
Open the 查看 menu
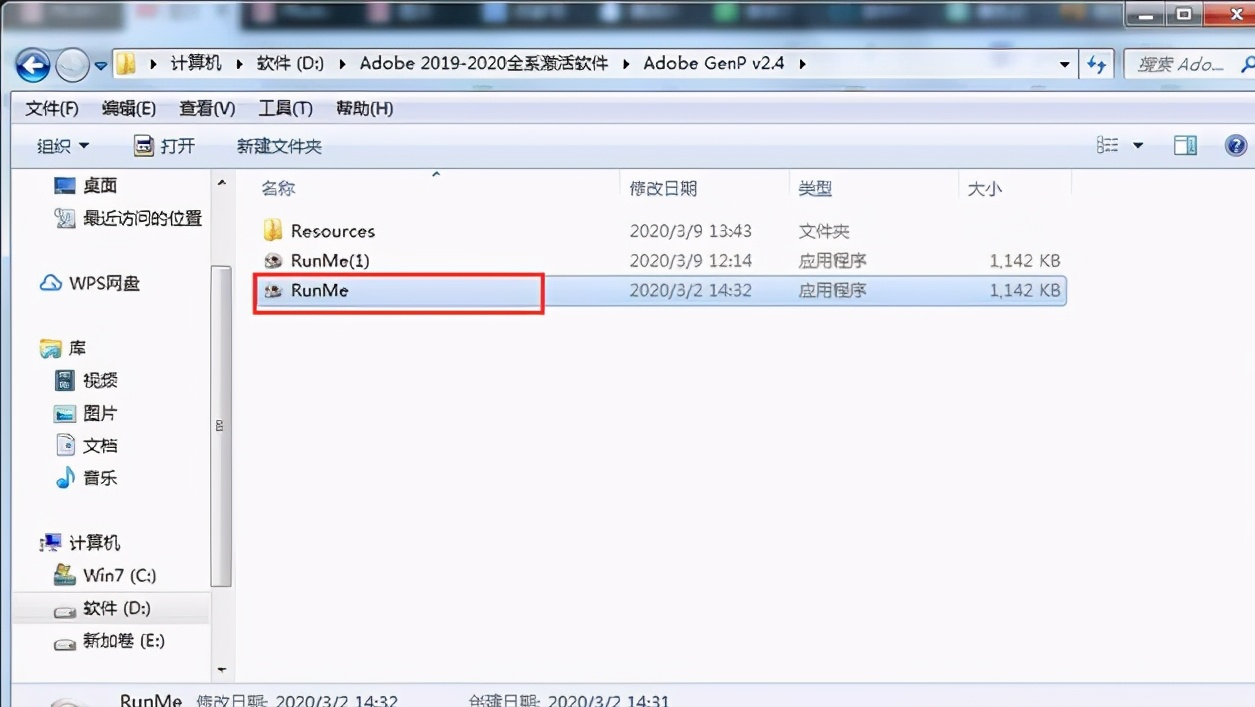[x=205, y=108]
